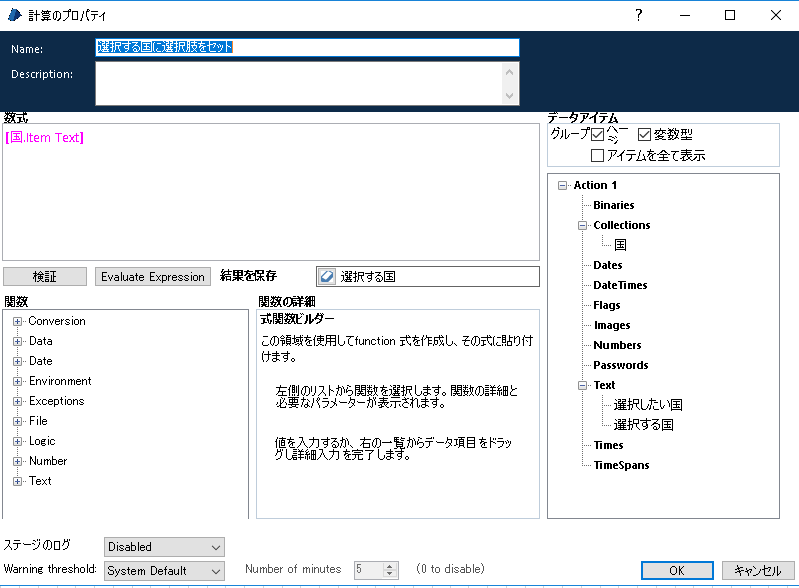799x588 pixels.
Task: Click the eraser icon beside 選択する国
Action: click(x=327, y=277)
